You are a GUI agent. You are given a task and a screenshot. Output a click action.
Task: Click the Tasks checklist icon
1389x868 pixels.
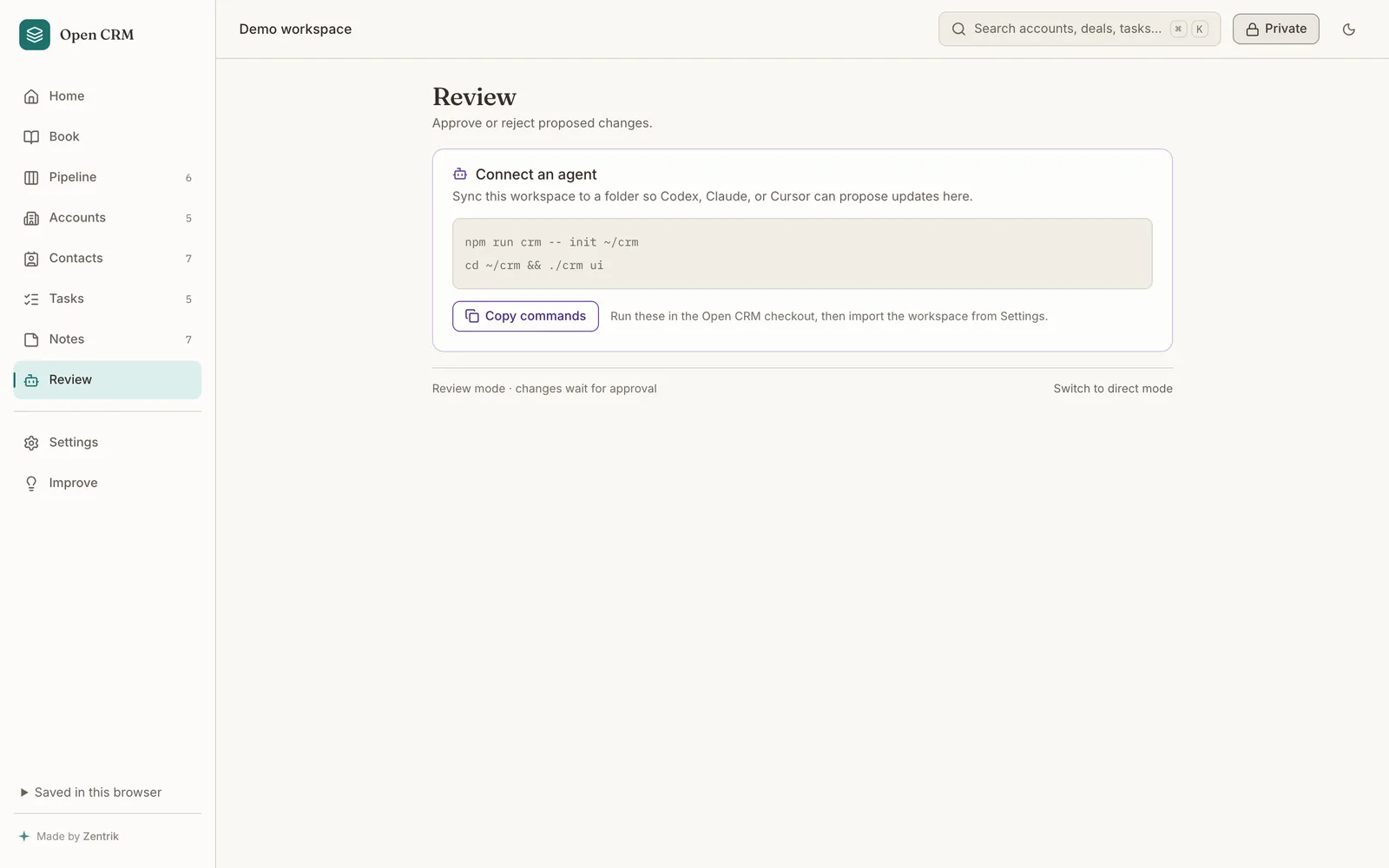point(31,299)
